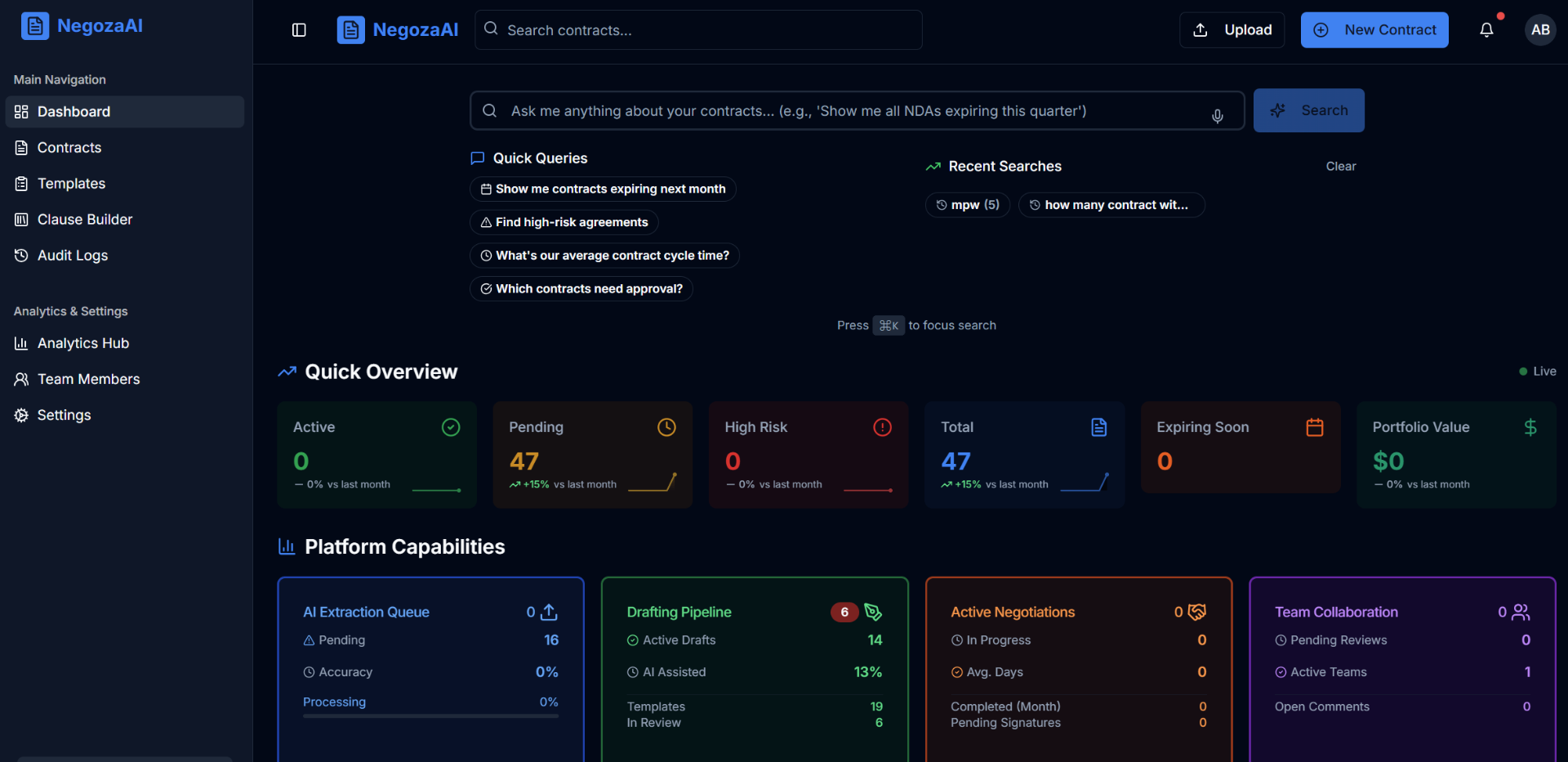Reopen the 'how many contract wit...' search
Image resolution: width=1568 pixels, height=762 pixels.
click(1111, 205)
